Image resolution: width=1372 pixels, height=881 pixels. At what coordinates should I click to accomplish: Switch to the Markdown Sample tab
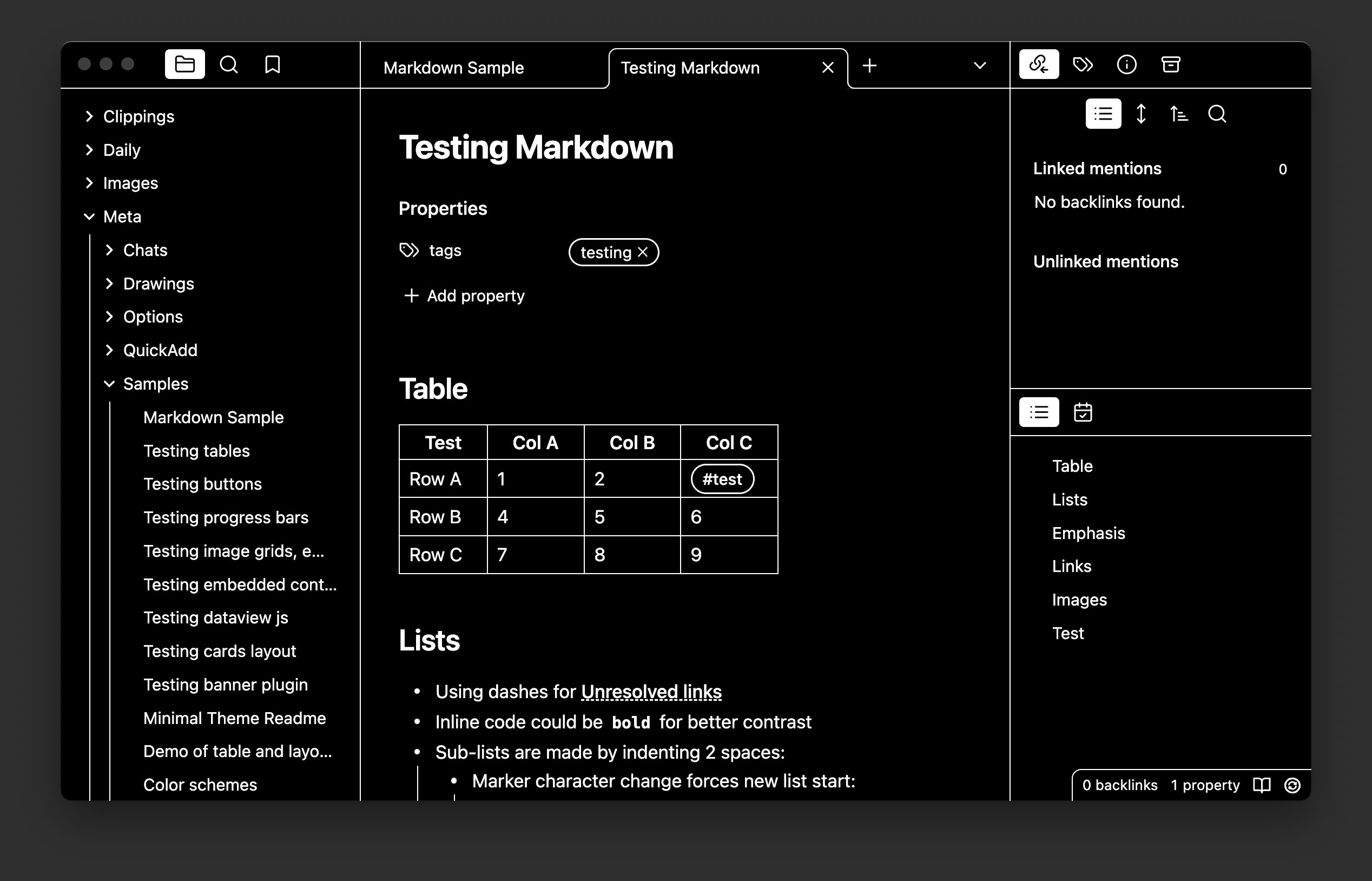click(453, 68)
